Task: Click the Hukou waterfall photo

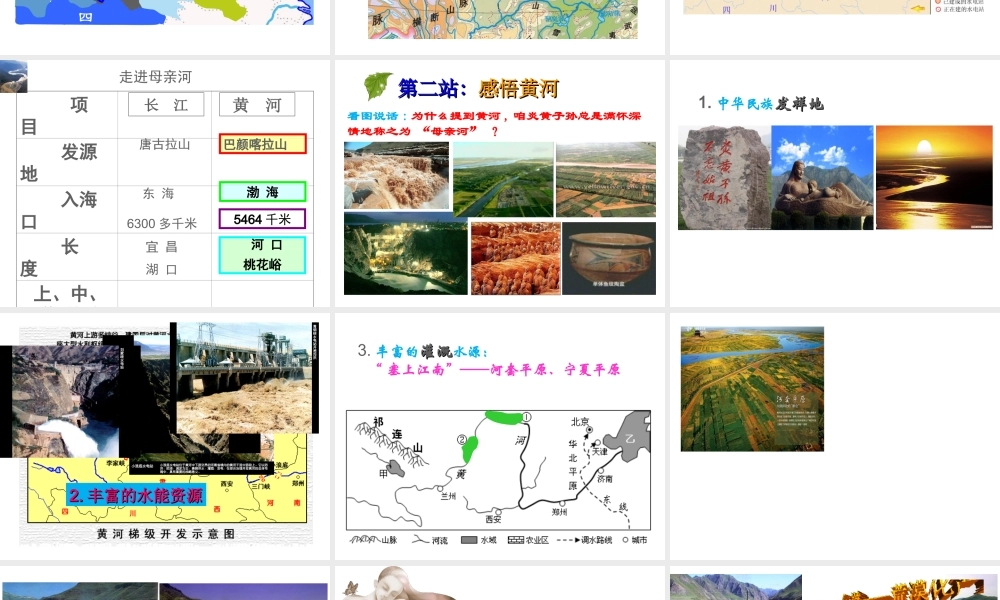Action: coord(397,175)
